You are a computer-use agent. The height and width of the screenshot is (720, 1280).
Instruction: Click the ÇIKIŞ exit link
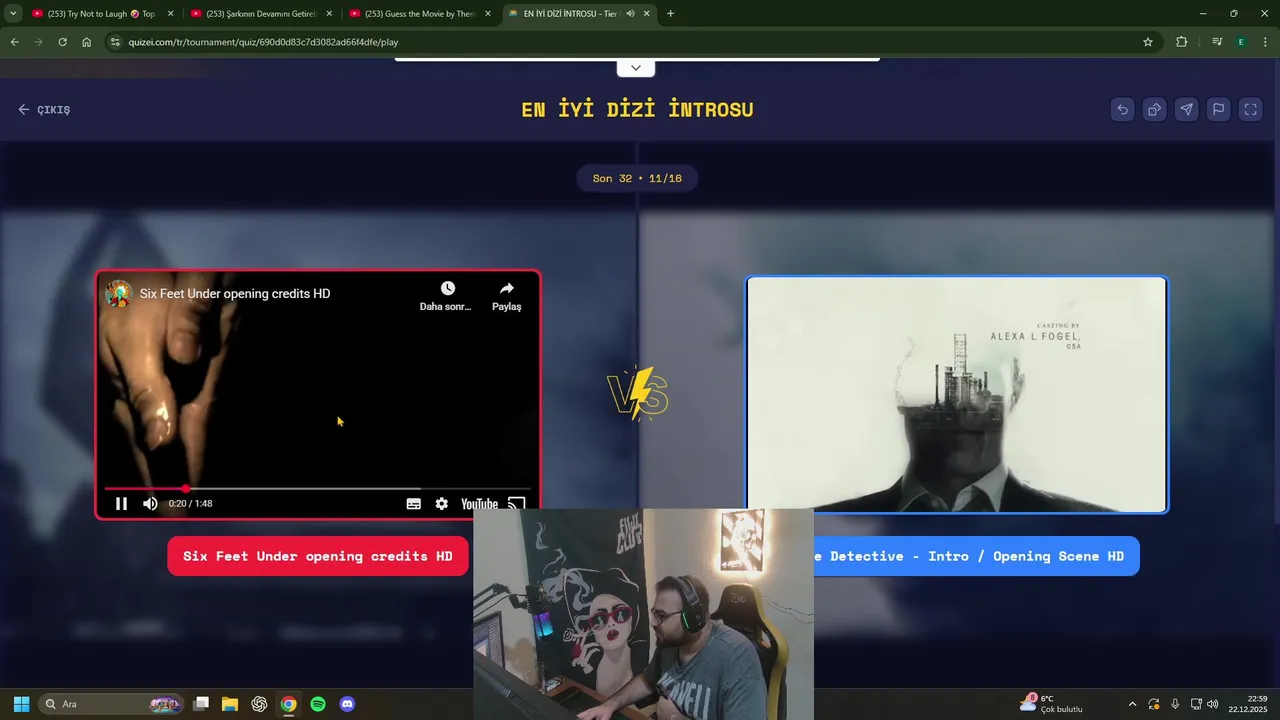[x=44, y=110]
